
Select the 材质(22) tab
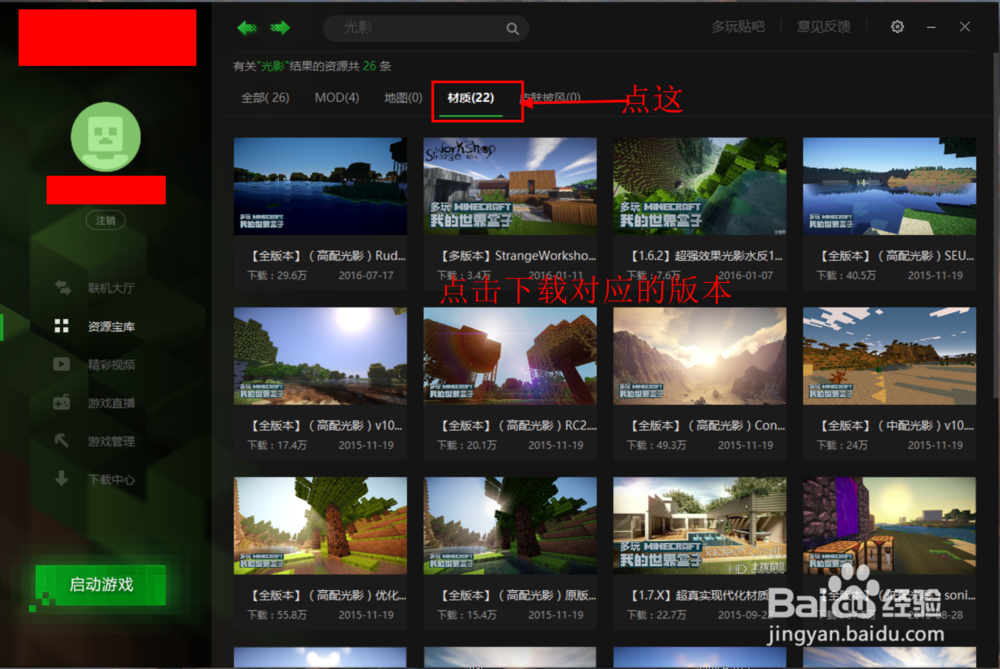tap(471, 98)
